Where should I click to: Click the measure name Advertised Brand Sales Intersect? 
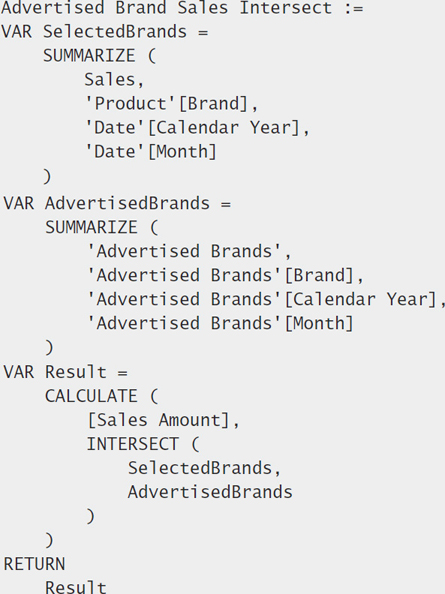(167, 8)
